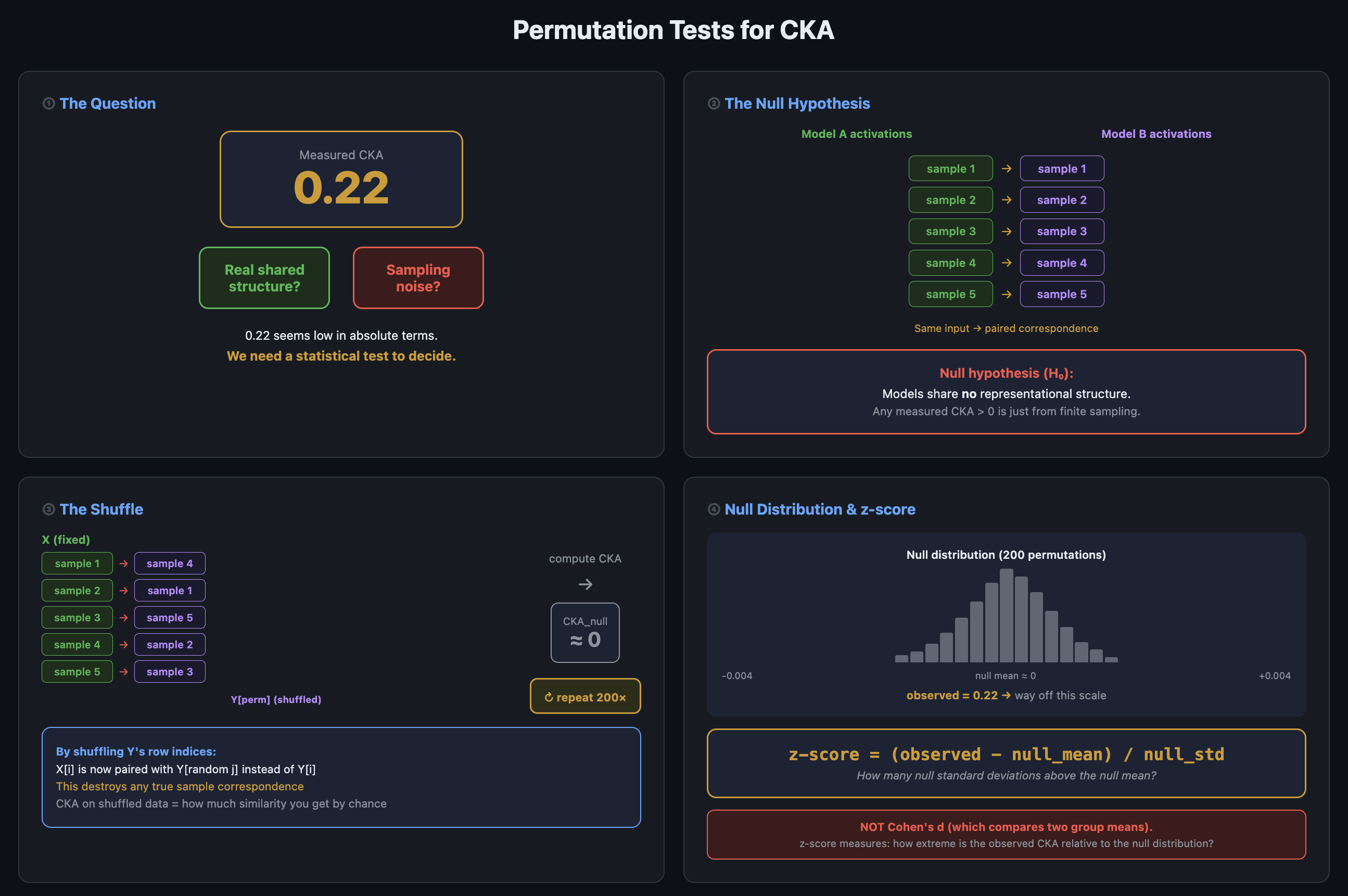This screenshot has width=1348, height=896.
Task: Click green sample 3 under Model A activations
Action: 950,232
